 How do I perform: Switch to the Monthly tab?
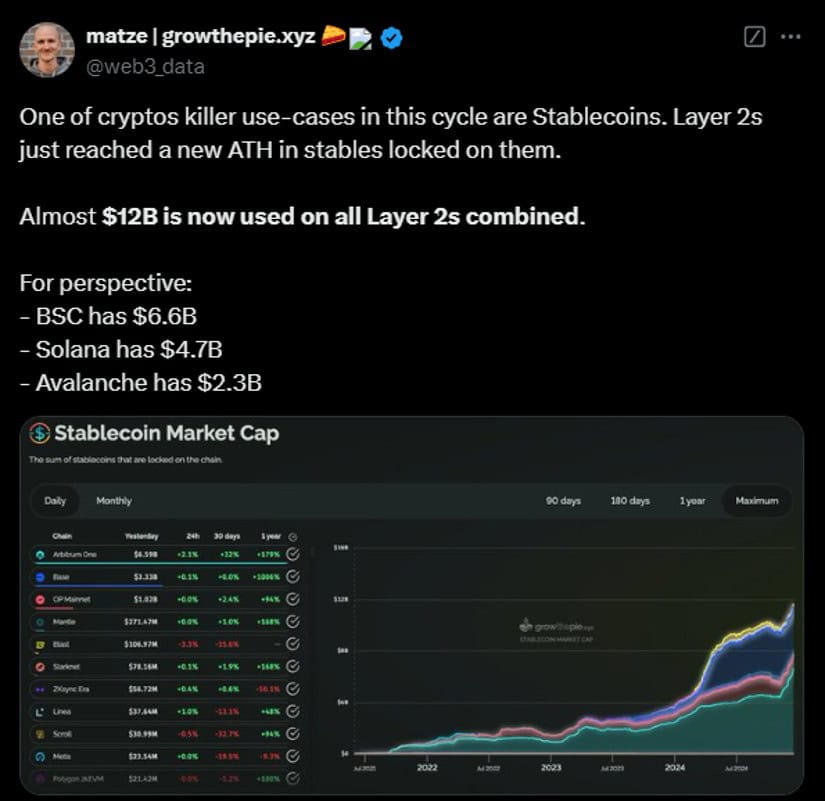(114, 500)
